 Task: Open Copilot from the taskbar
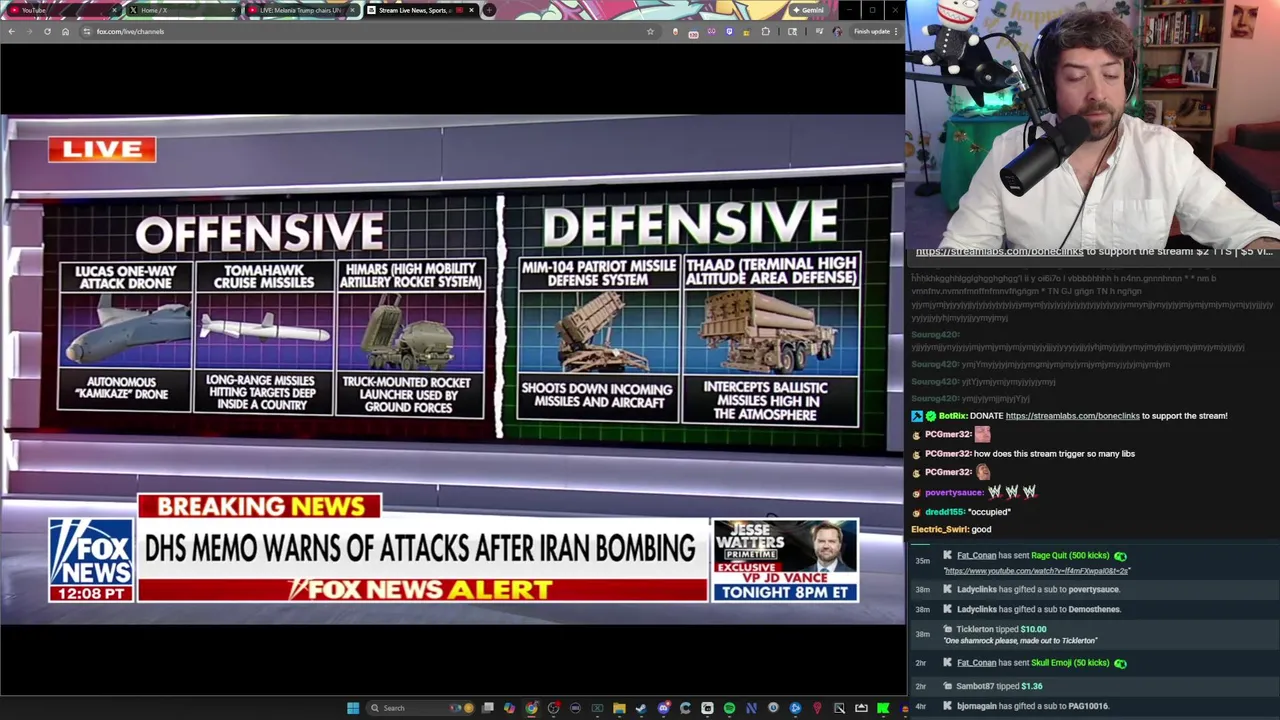[509, 708]
